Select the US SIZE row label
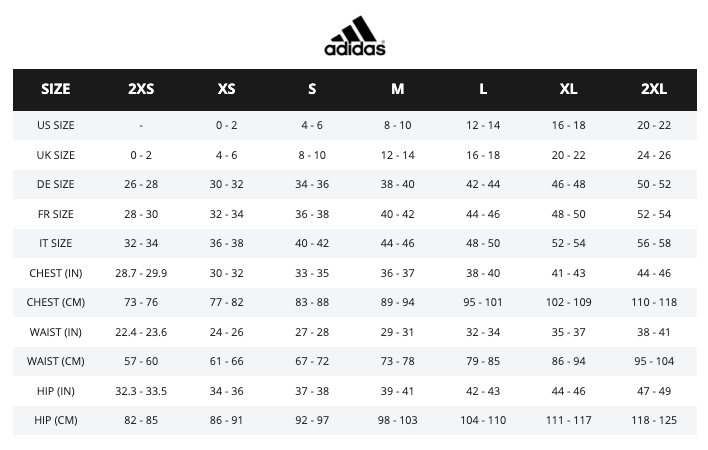 [x=56, y=125]
